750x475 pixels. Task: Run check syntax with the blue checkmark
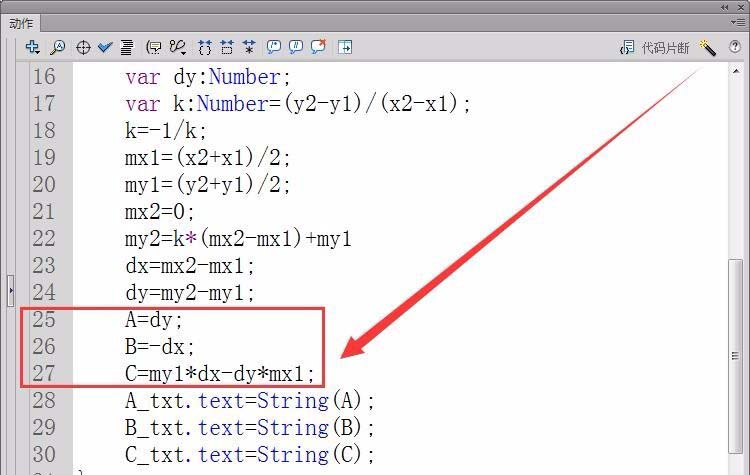point(105,47)
